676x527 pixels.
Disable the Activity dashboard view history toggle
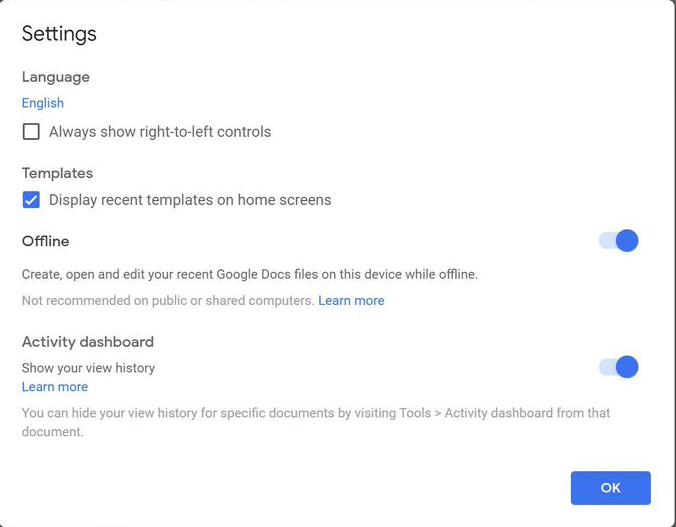pyautogui.click(x=619, y=367)
